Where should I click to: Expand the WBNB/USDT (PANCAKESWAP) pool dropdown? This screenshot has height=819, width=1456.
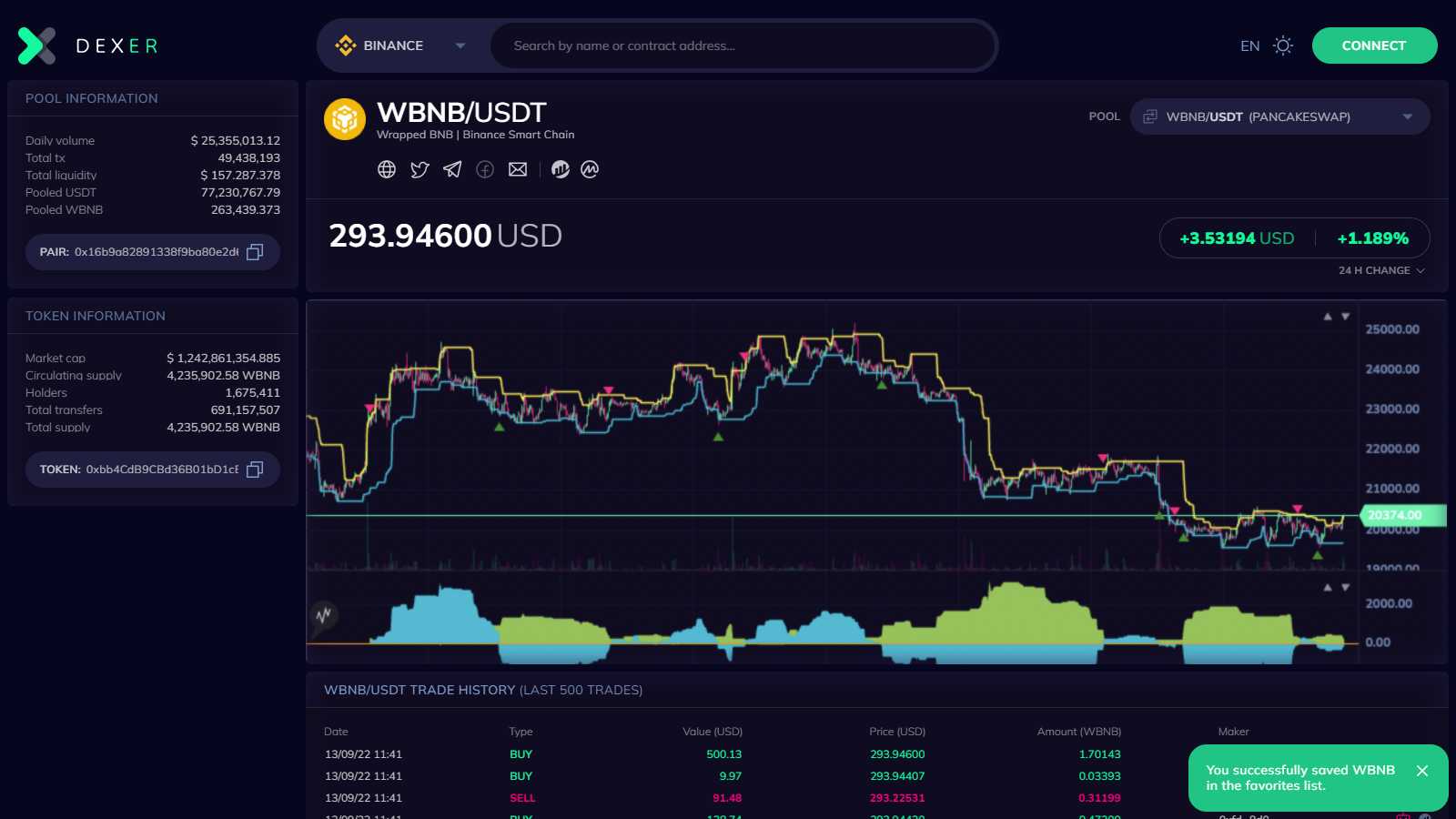(x=1280, y=116)
